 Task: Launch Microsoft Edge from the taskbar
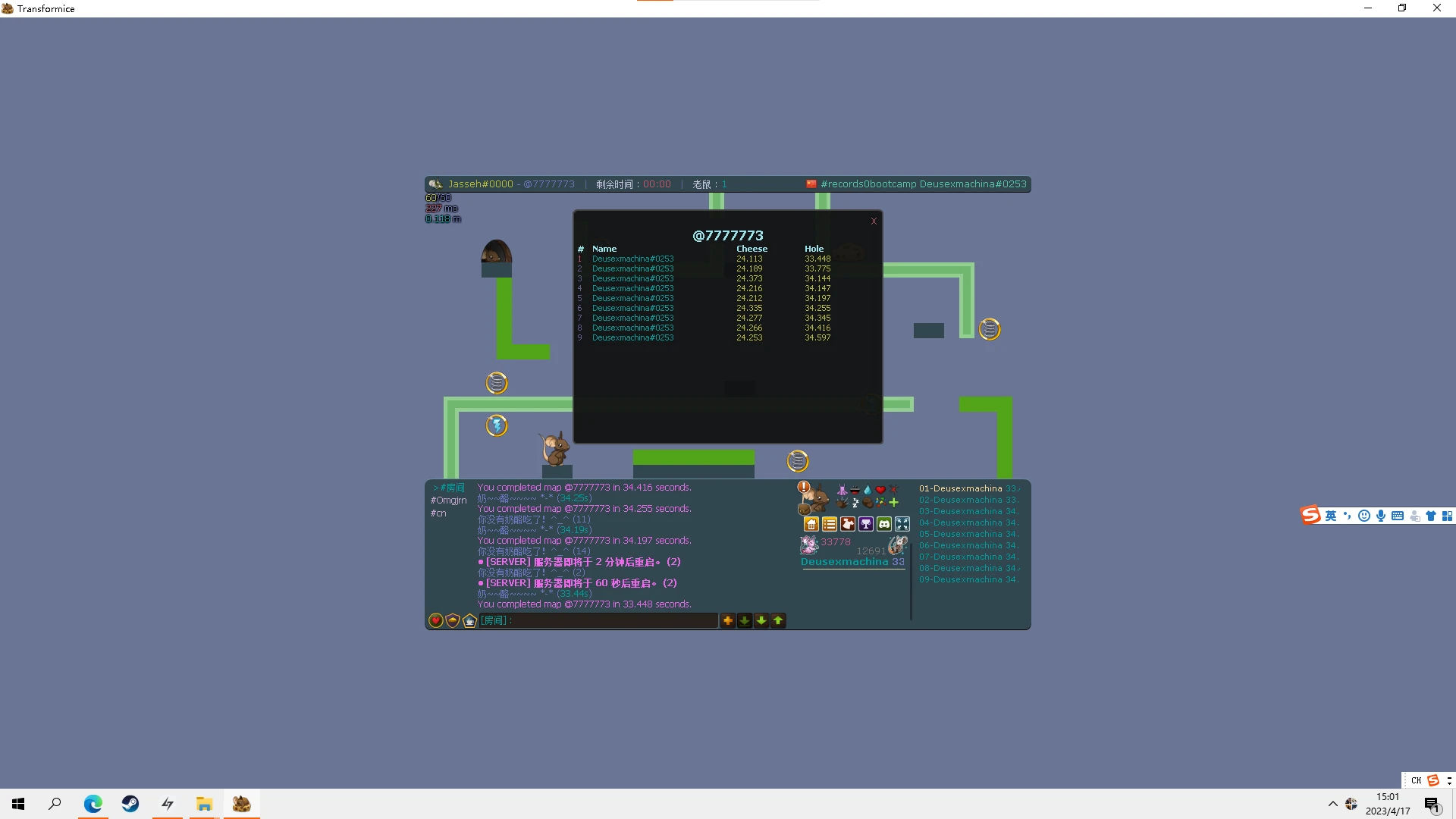coord(93,804)
